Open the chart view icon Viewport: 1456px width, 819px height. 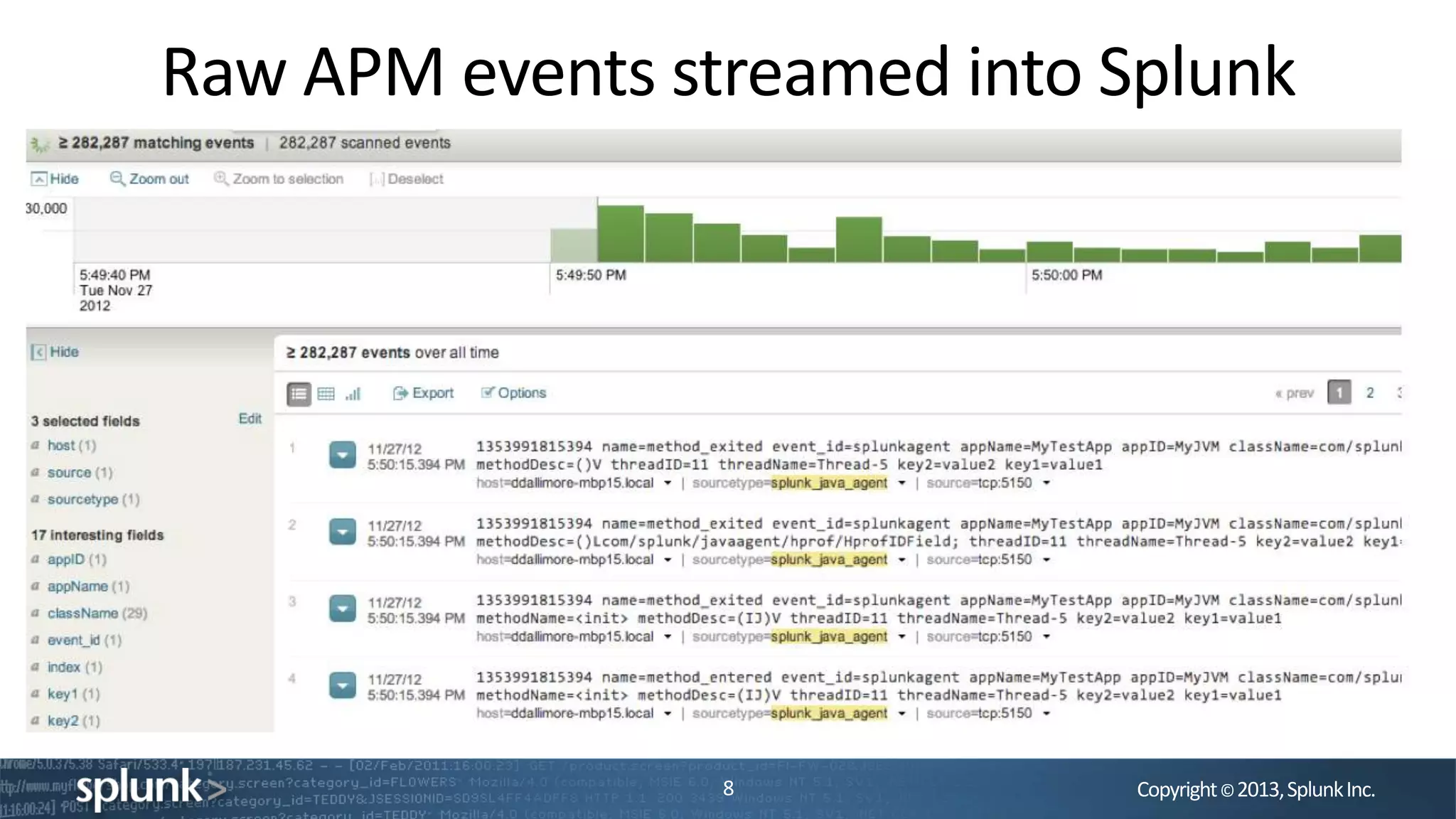pyautogui.click(x=353, y=393)
